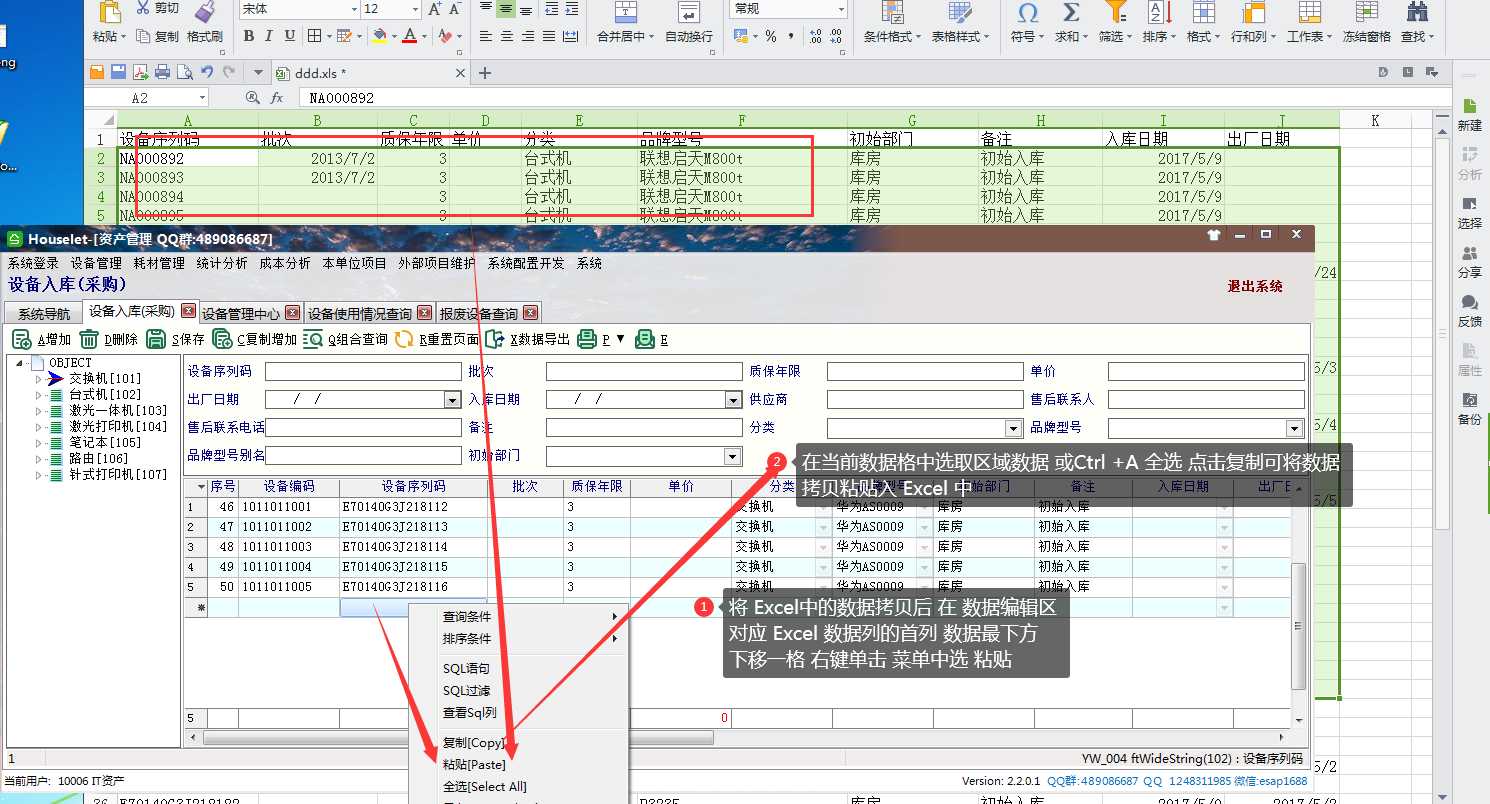
Task: Toggle left horizontal alignment in WPS ribbon
Action: click(486, 36)
